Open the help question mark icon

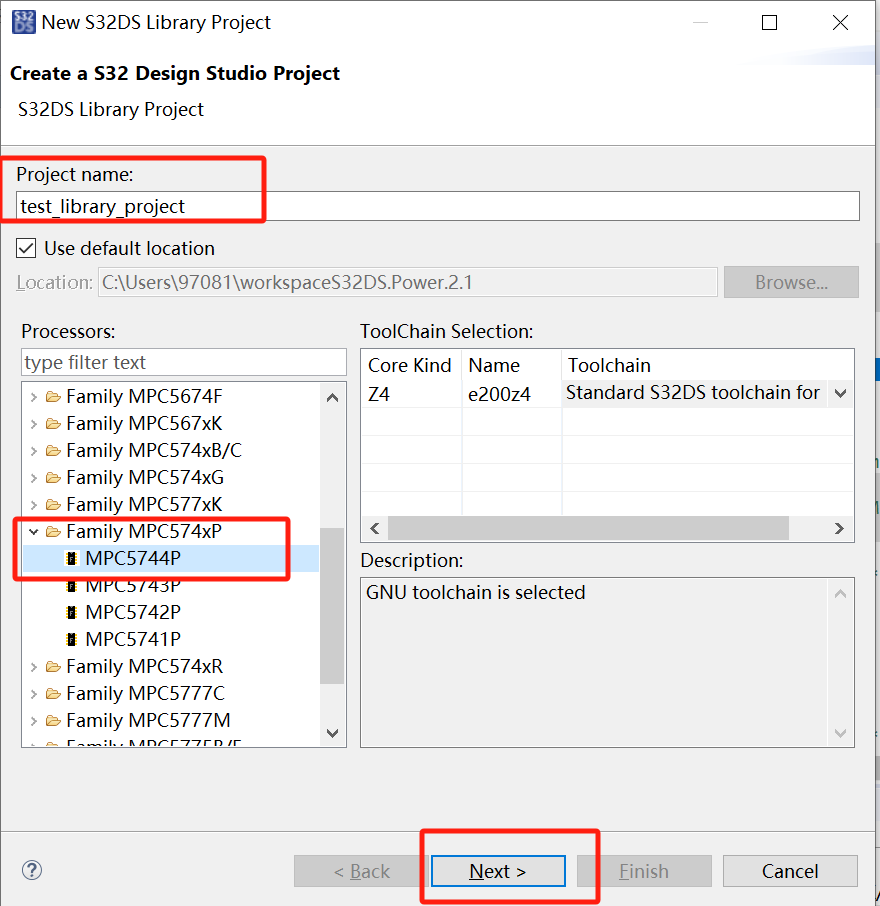click(x=32, y=870)
